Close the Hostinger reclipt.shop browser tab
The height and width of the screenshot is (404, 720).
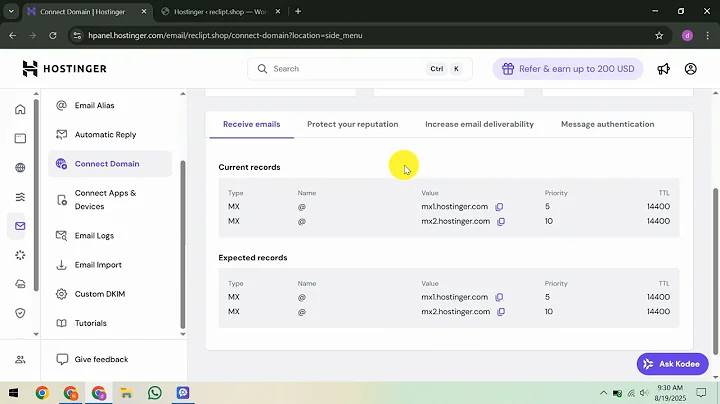[x=278, y=11]
